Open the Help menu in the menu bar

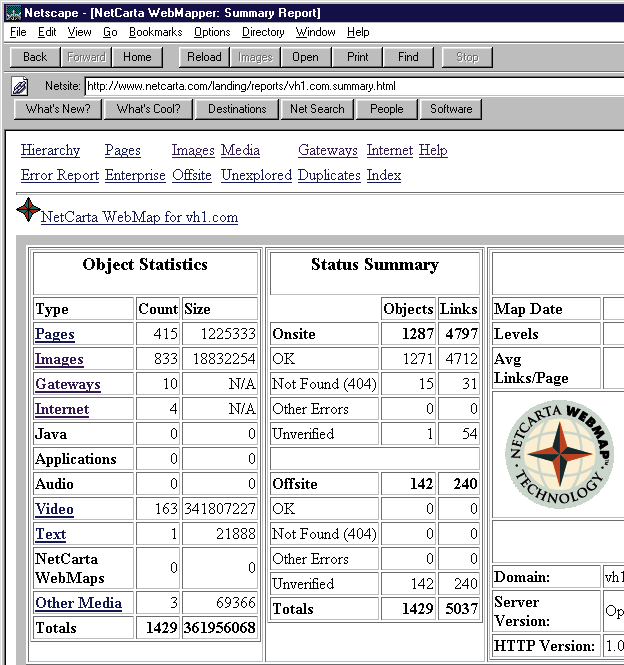[x=358, y=32]
